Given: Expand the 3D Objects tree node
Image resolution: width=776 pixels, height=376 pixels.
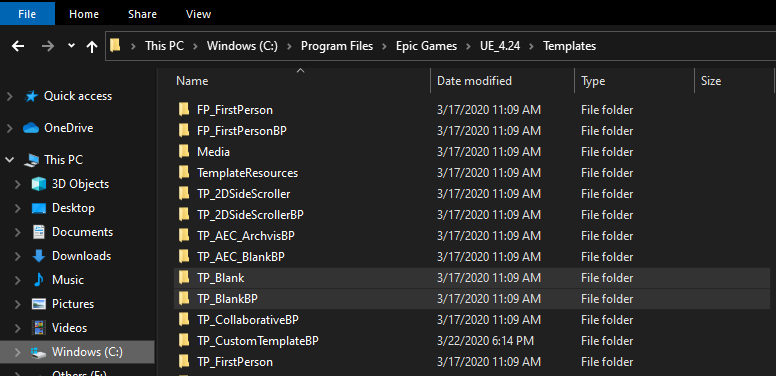Looking at the screenshot, I should tap(17, 185).
